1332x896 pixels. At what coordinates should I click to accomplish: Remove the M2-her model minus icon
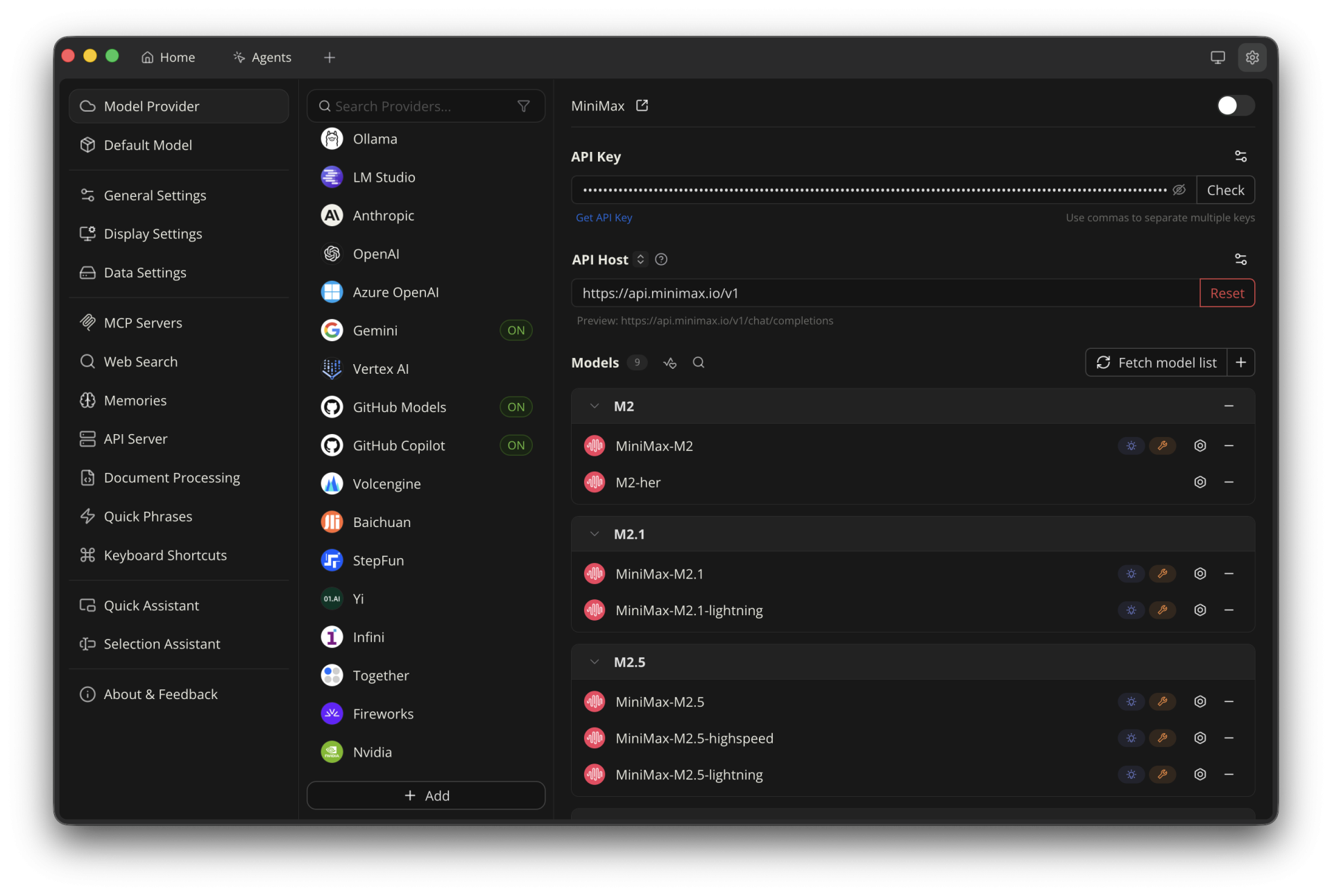(1229, 482)
